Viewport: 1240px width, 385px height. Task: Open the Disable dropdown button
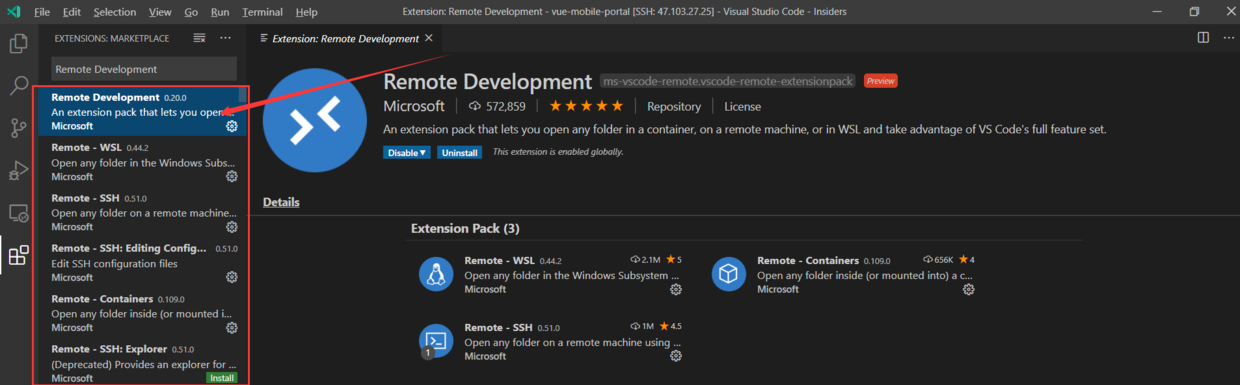coord(407,152)
